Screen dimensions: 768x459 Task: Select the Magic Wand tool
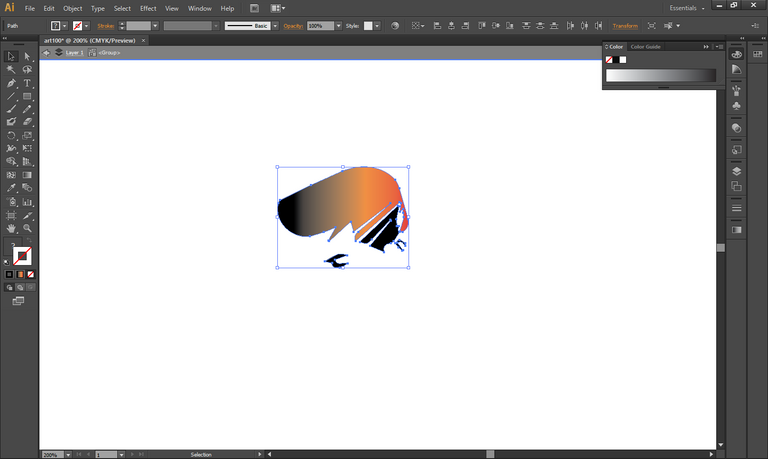[x=11, y=70]
